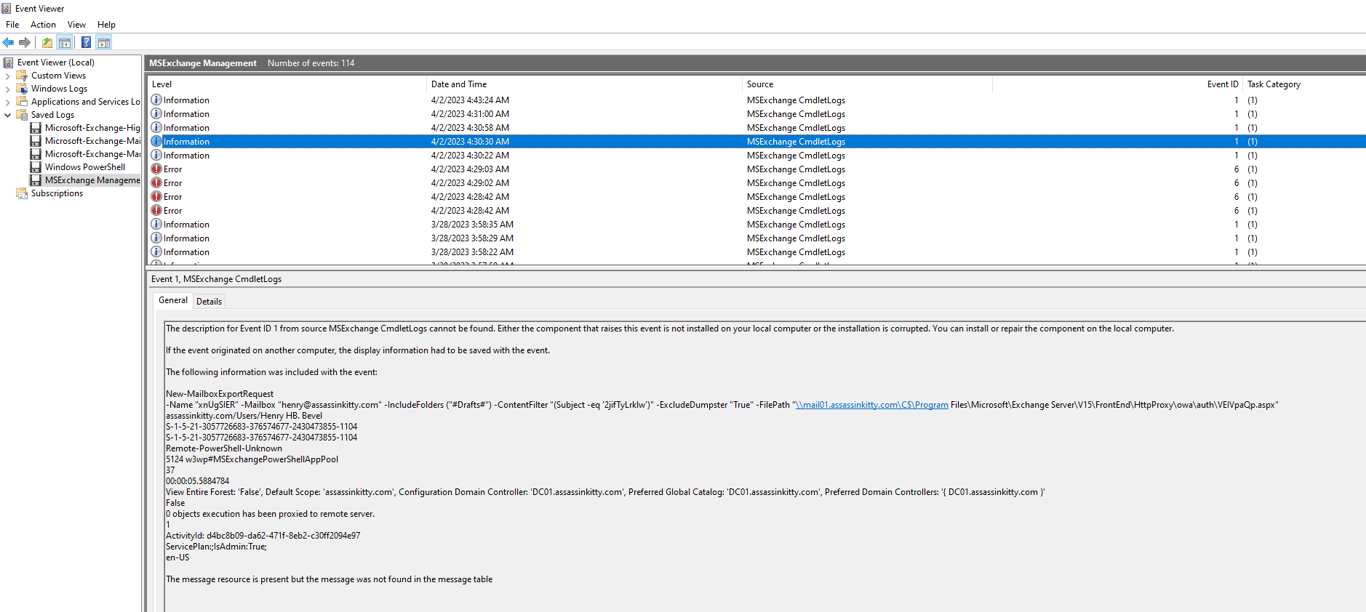Click the date cell 3/28/2023 3:58:35 AM
The height and width of the screenshot is (612, 1366).
472,224
